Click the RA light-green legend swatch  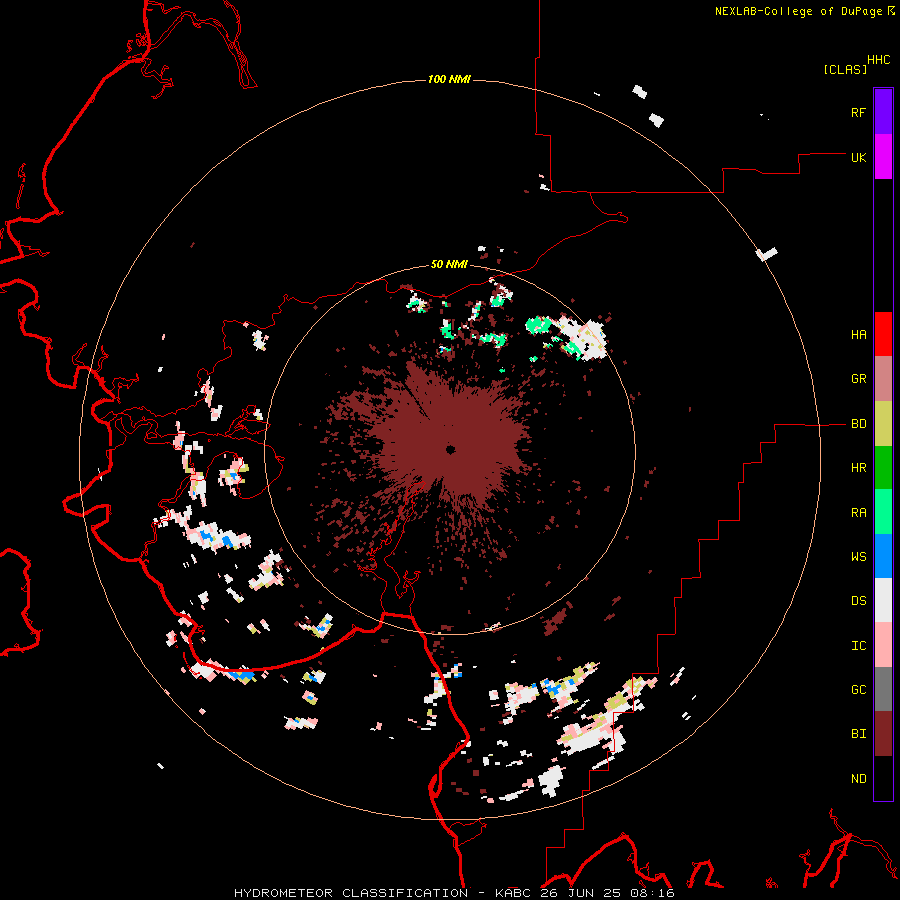(883, 512)
